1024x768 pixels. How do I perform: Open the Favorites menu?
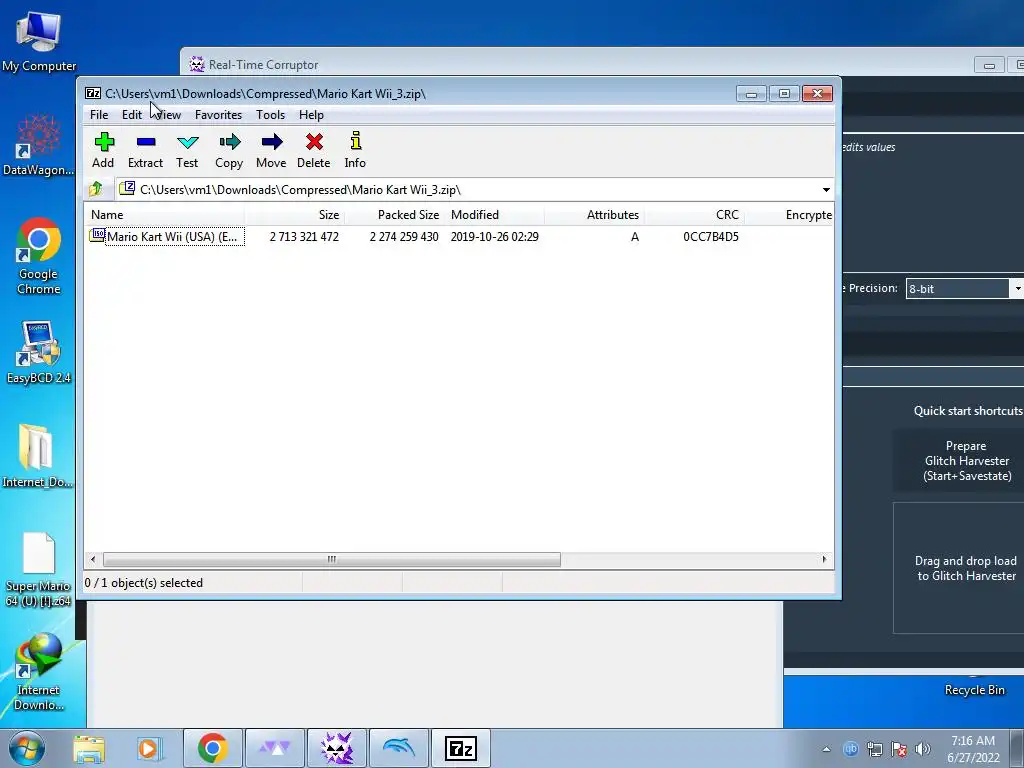(x=218, y=115)
